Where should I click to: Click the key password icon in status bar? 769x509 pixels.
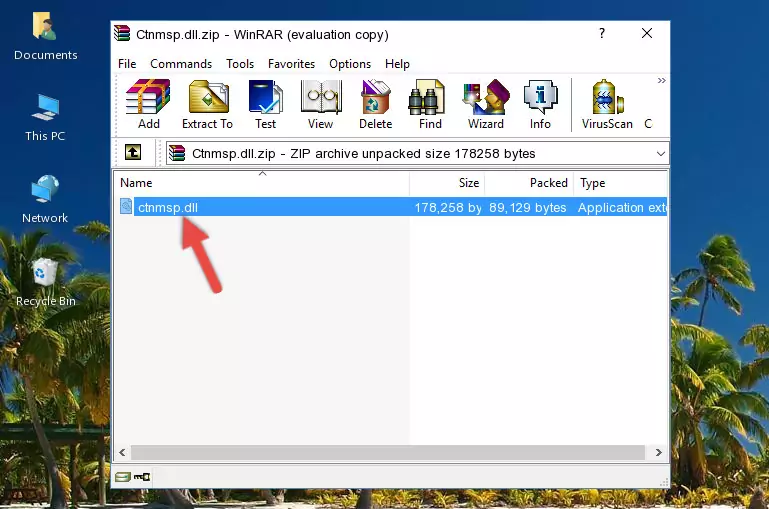[x=142, y=477]
